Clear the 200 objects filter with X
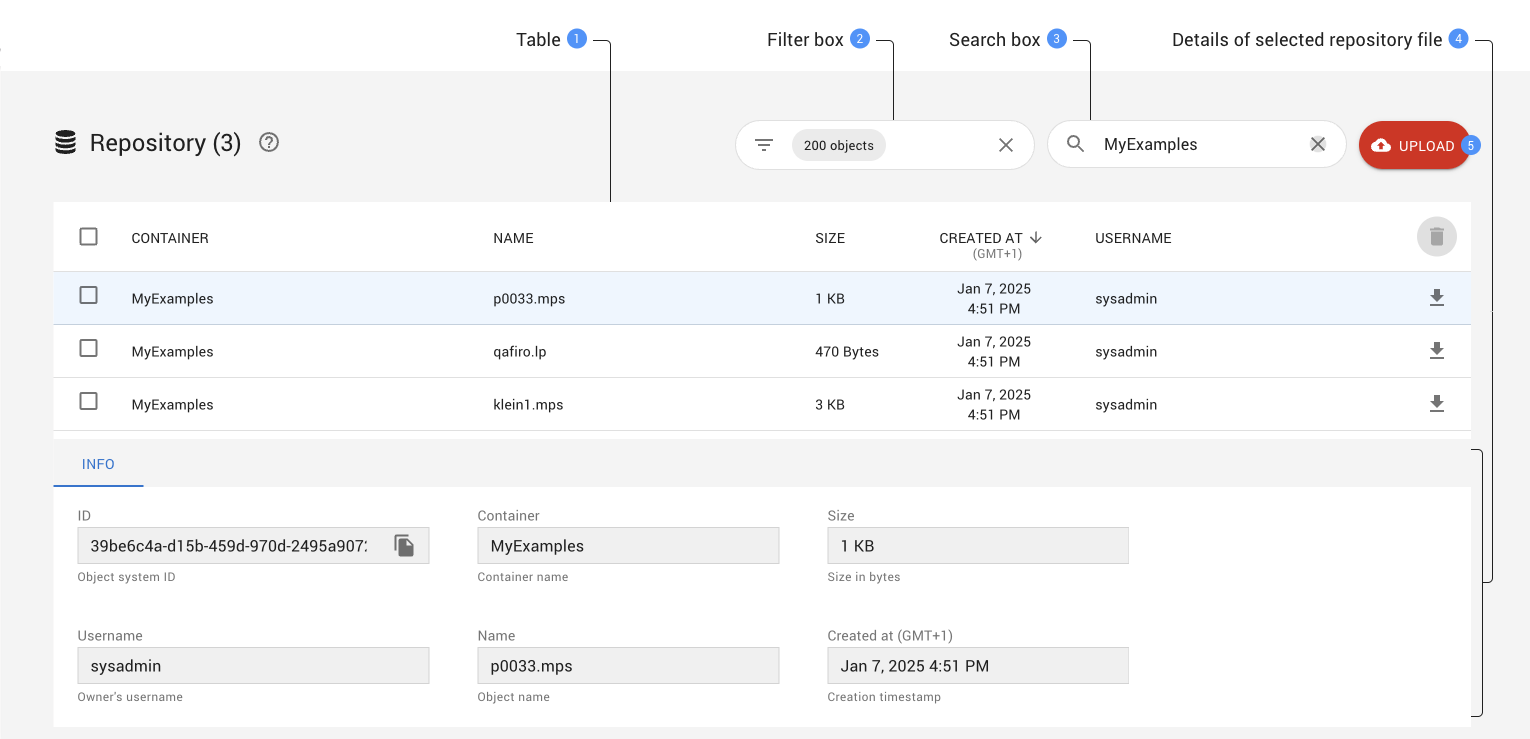 1006,145
